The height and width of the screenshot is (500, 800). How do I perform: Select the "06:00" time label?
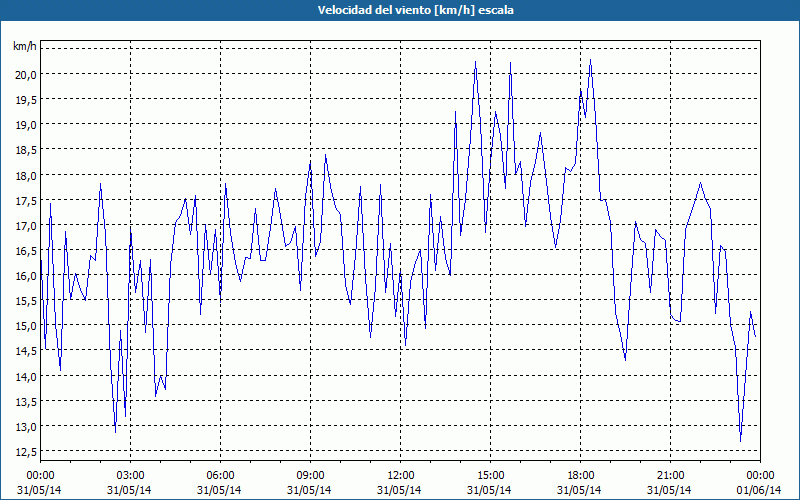(x=220, y=476)
